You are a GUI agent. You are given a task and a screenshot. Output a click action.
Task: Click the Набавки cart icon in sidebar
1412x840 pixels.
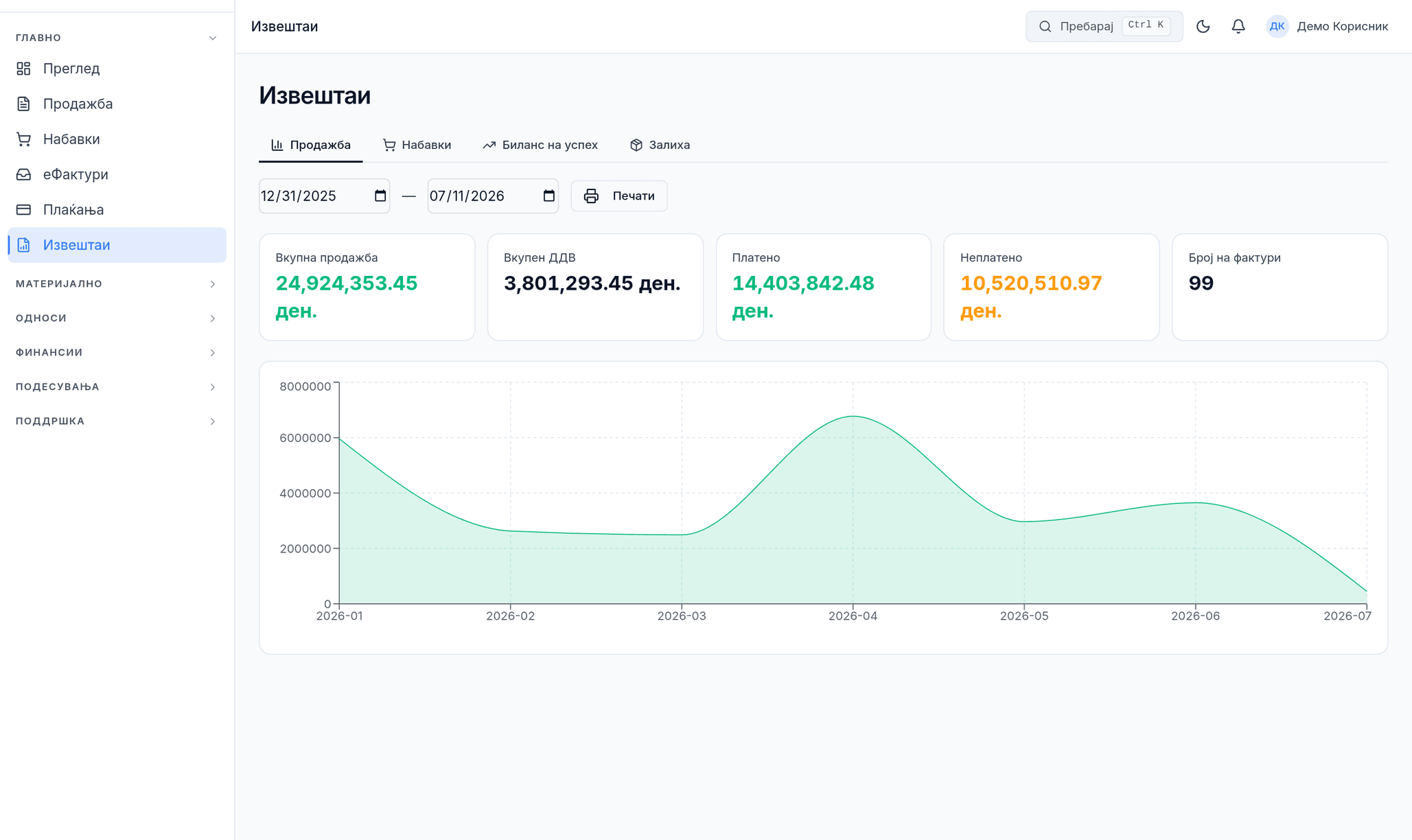(x=24, y=139)
